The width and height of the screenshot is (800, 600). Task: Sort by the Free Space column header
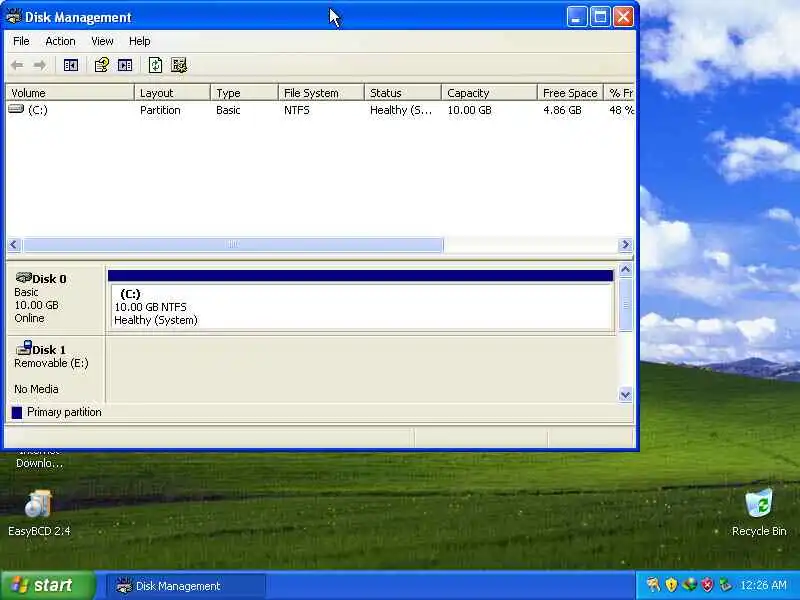570,93
